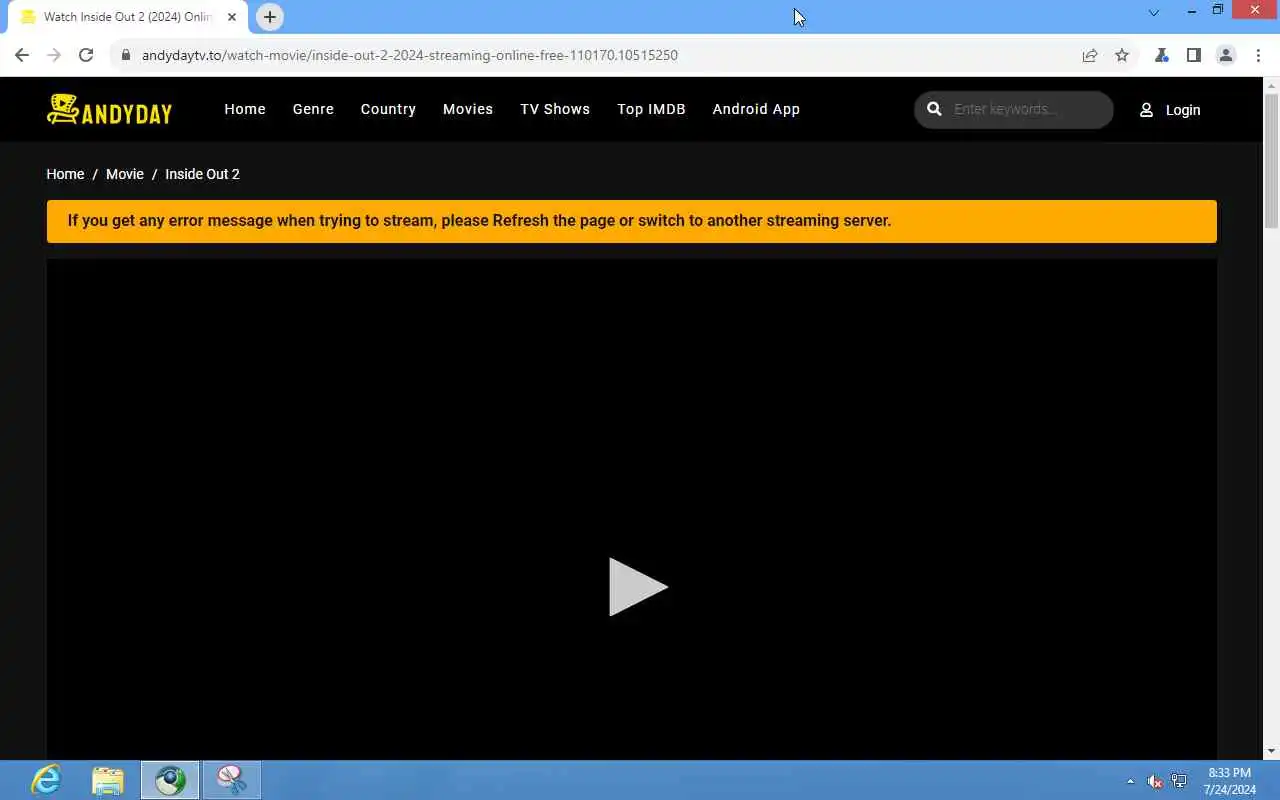The image size is (1280, 800).
Task: Close the Watch Inside Out 2 tab
Action: point(232,17)
